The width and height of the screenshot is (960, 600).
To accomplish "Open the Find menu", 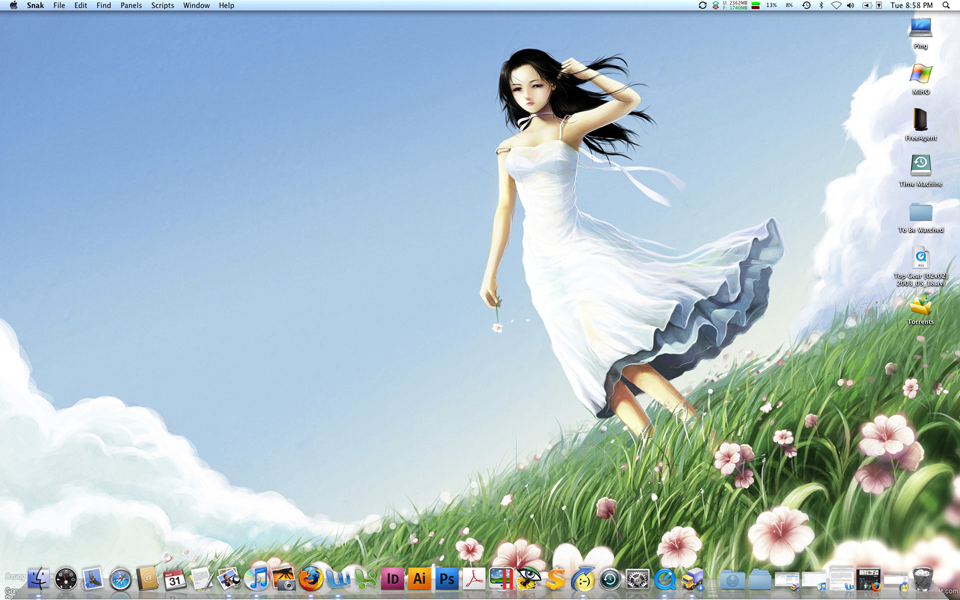I will coord(103,6).
